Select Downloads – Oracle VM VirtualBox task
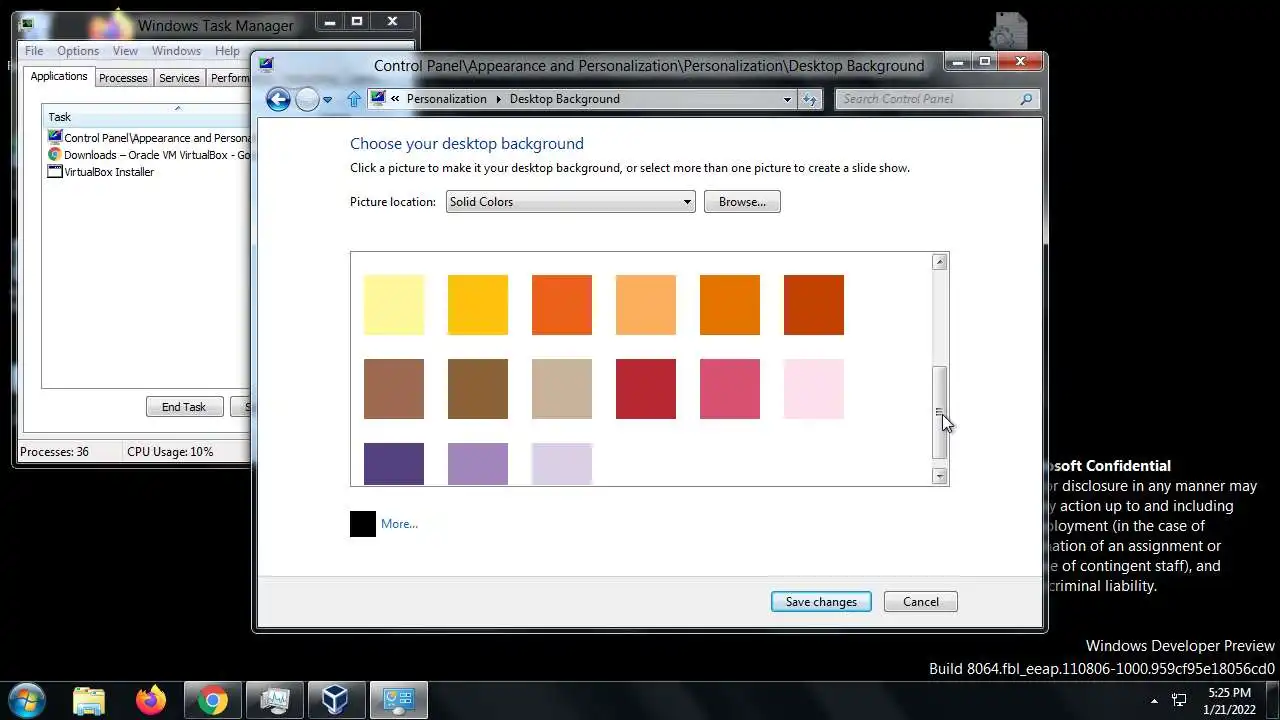 point(149,155)
